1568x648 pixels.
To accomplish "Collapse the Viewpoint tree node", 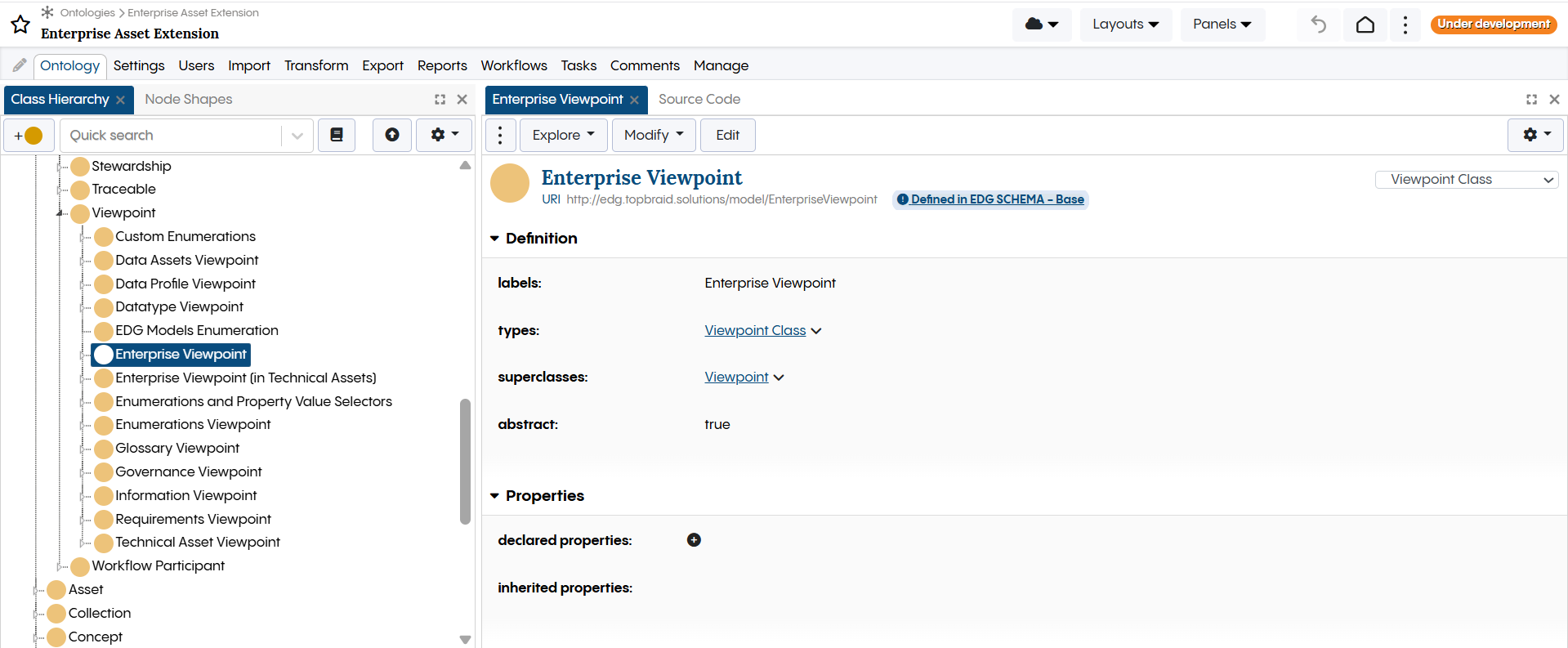I will [60, 213].
